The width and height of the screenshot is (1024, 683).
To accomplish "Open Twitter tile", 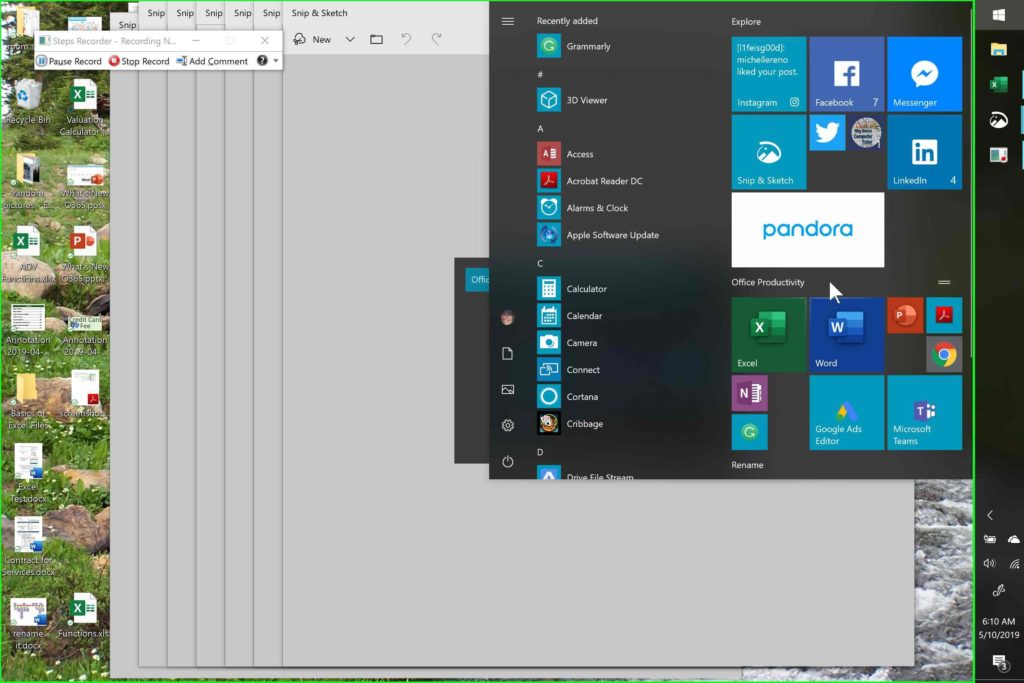I will point(827,133).
